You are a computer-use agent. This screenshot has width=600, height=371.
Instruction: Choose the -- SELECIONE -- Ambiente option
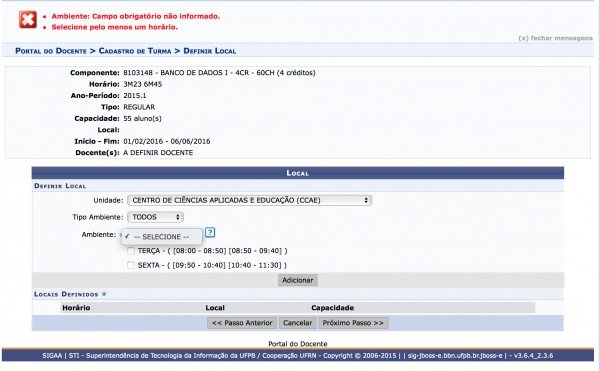tap(162, 237)
